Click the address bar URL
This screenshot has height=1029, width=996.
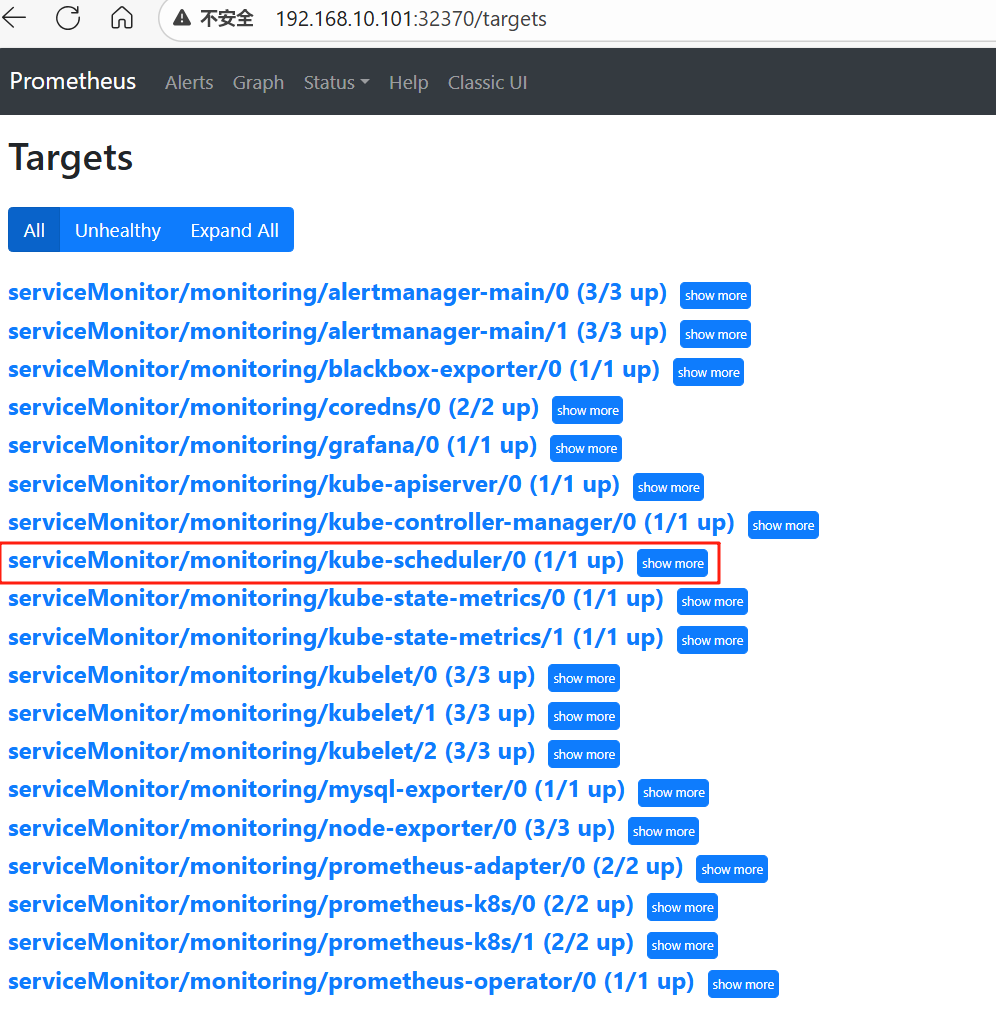coord(411,19)
